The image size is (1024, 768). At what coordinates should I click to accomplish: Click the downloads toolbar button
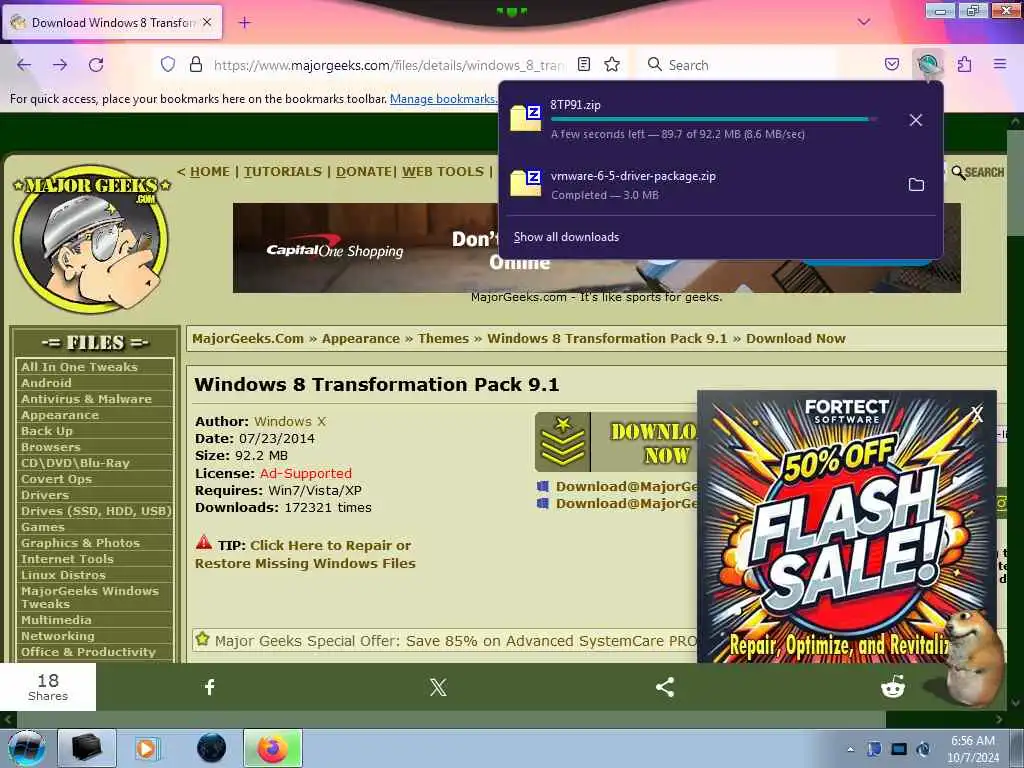pos(927,64)
